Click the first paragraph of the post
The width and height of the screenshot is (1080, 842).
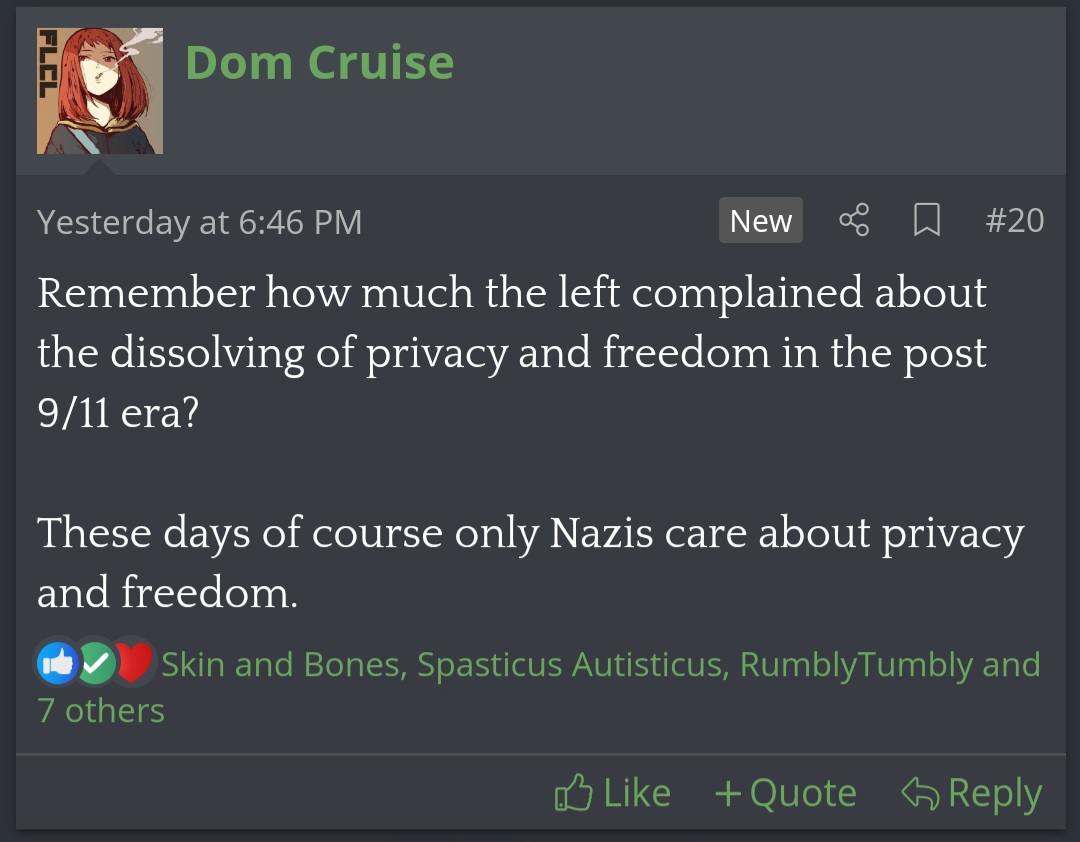point(510,322)
